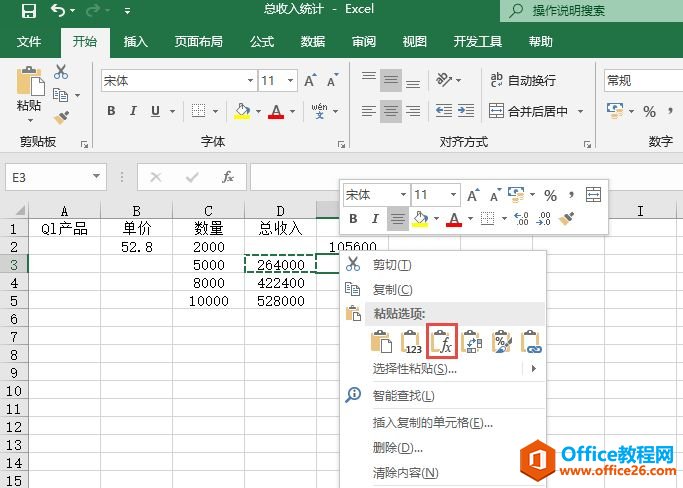This screenshot has height=488, width=683.
Task: Click mini toolbar increase decimal icon
Action: pos(521,219)
